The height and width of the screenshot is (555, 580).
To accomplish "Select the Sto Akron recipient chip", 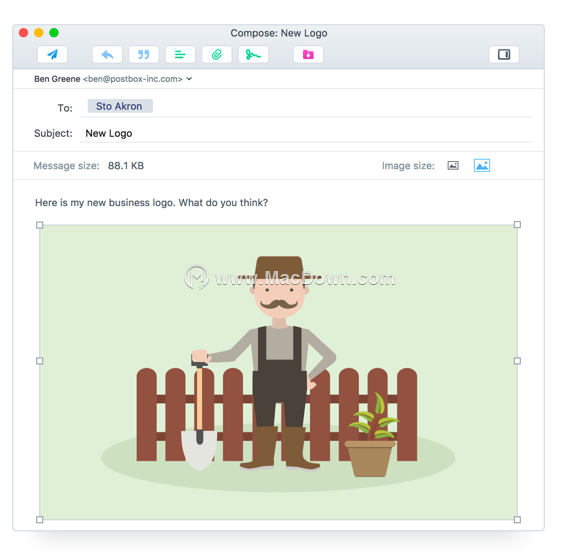I will (x=120, y=106).
